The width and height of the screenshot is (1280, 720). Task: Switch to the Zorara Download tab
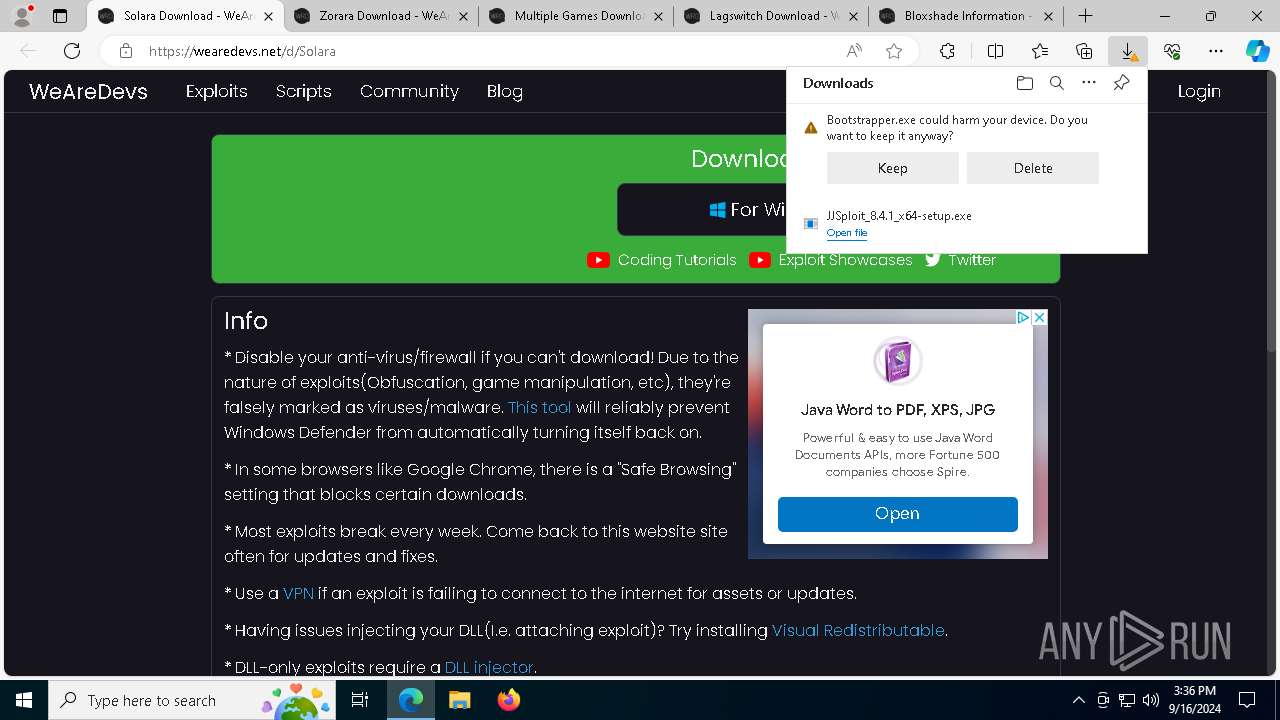381,16
